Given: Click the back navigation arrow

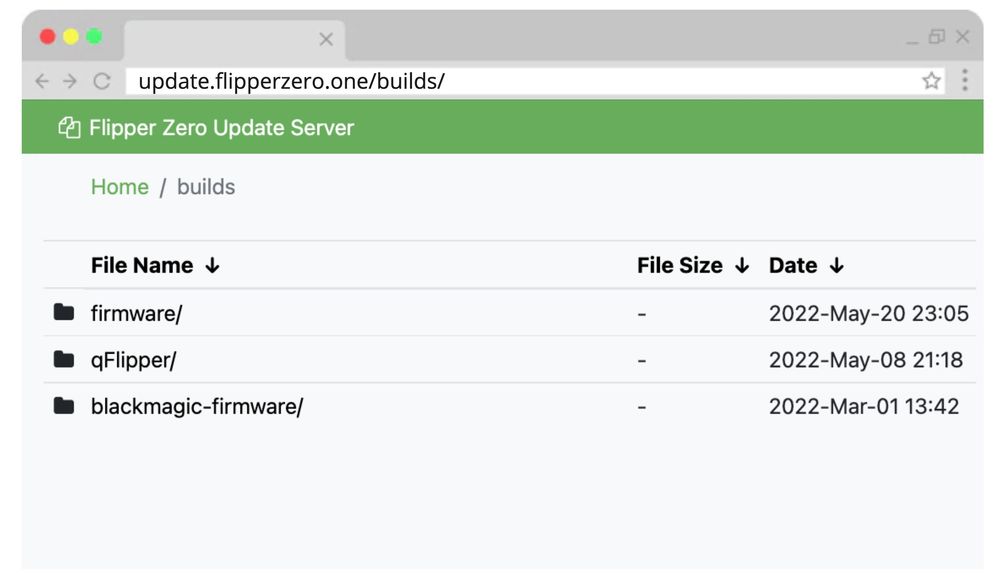Looking at the screenshot, I should pos(40,82).
